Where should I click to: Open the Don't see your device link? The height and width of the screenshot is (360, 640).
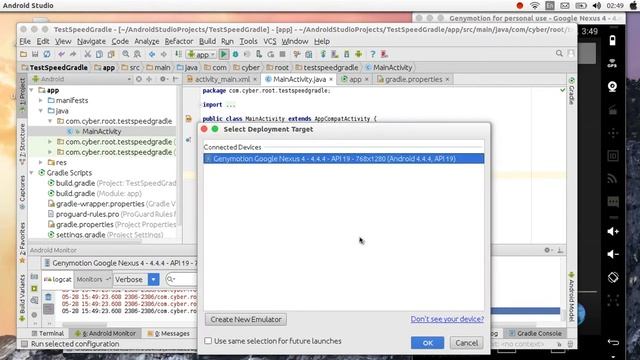447,319
